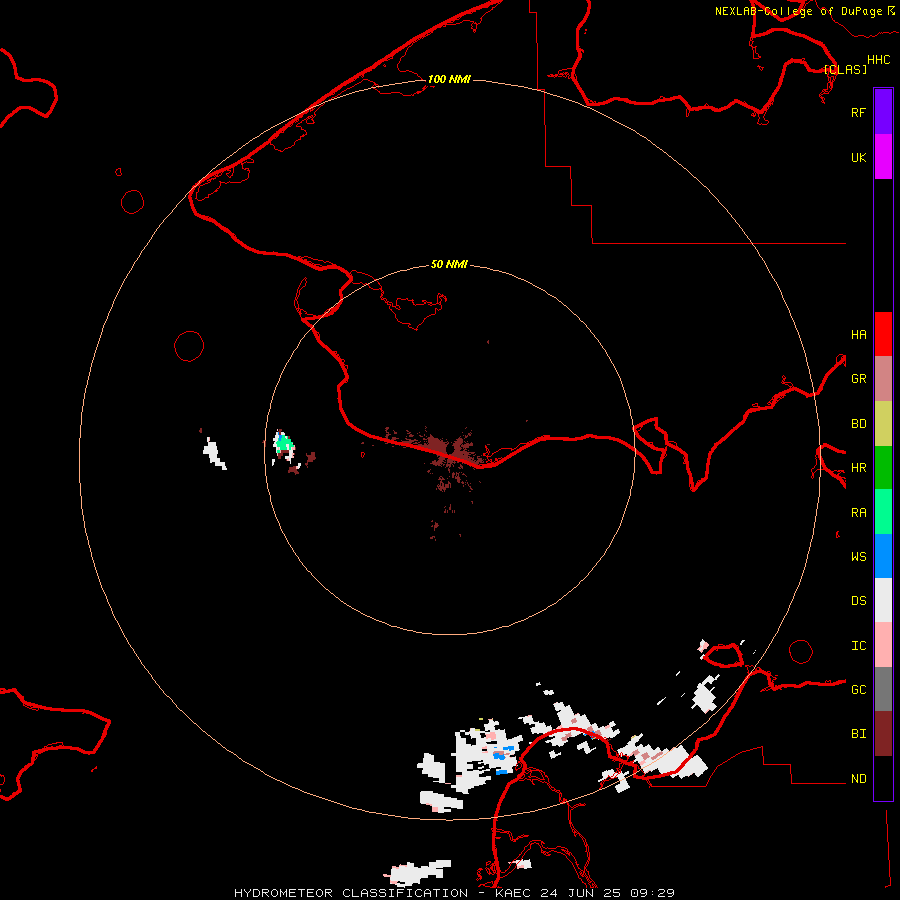The width and height of the screenshot is (900, 900).
Task: Click the BI brown legend color block
Action: [883, 734]
